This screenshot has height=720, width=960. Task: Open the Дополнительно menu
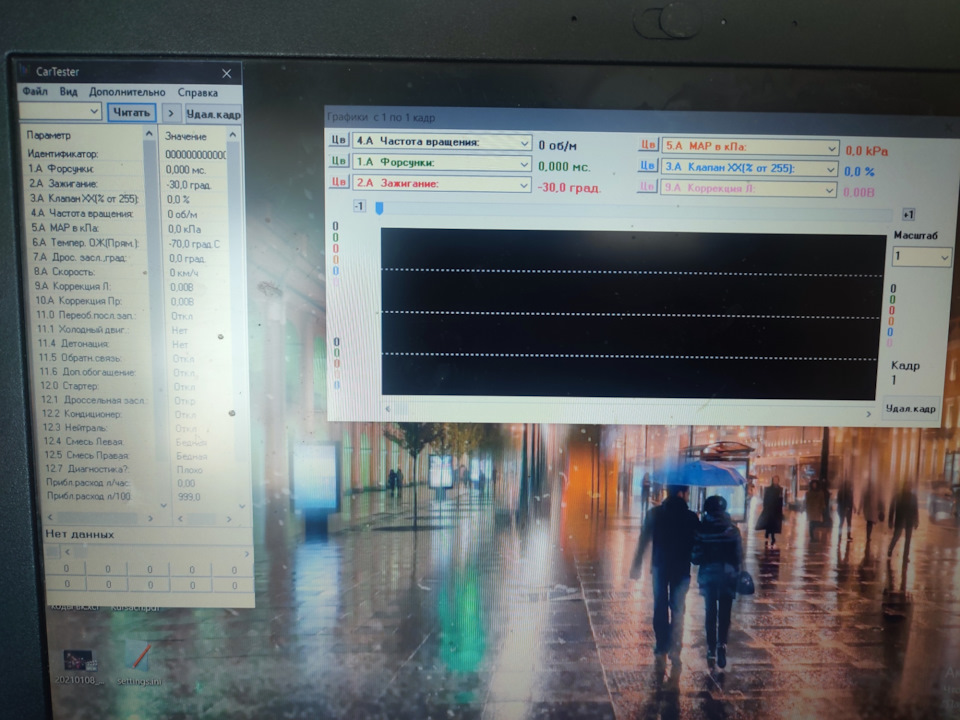point(127,92)
